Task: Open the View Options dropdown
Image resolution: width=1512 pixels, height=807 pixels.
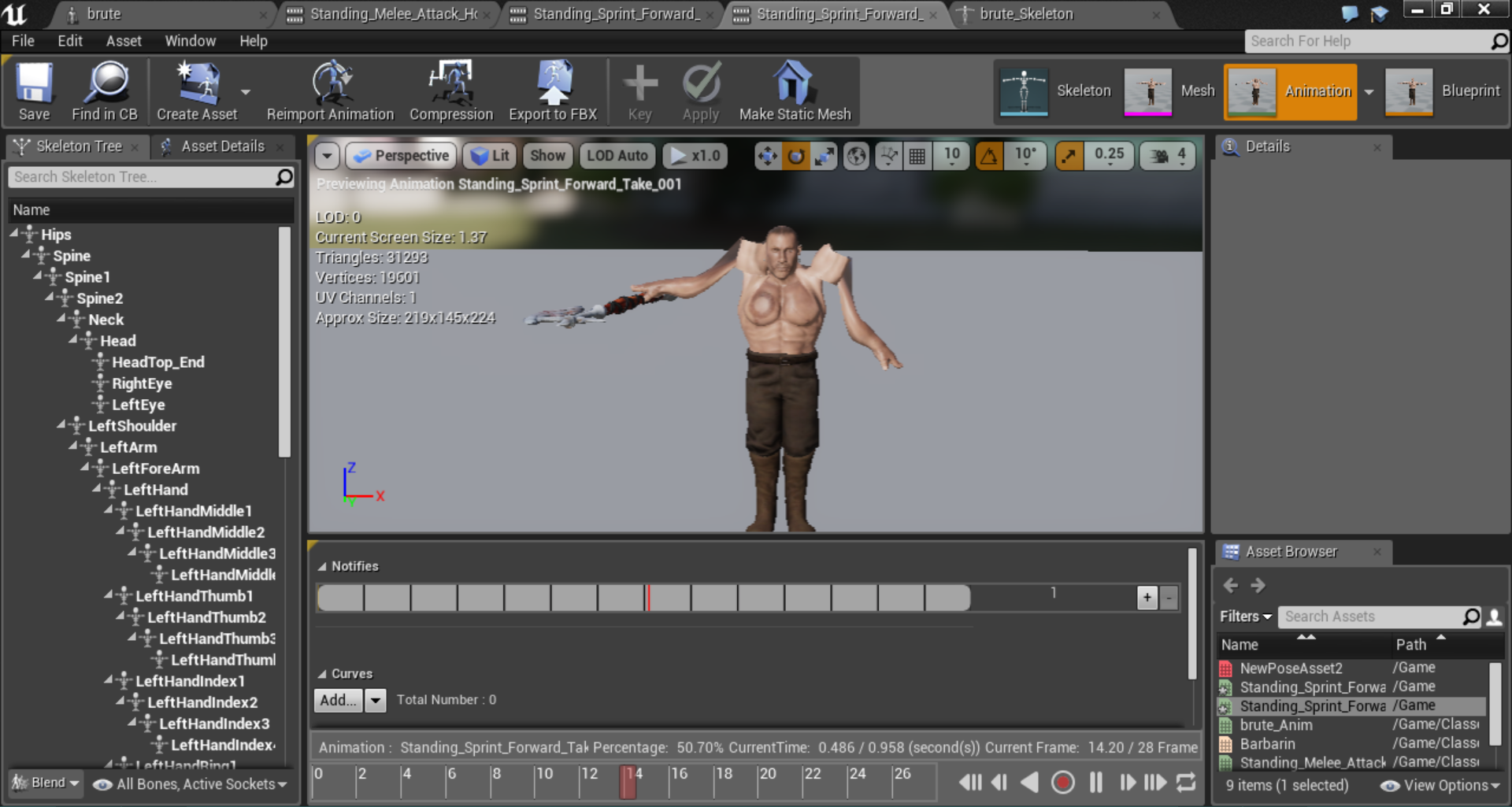Action: (x=1443, y=785)
